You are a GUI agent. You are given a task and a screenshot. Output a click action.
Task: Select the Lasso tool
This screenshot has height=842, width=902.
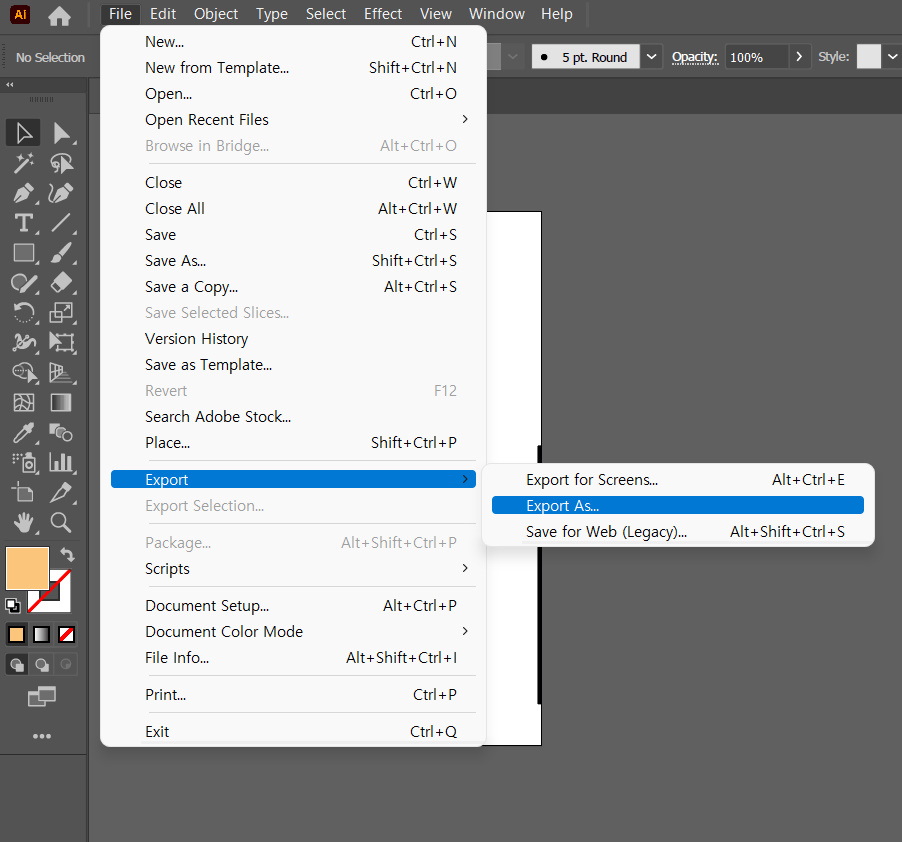click(x=61, y=163)
